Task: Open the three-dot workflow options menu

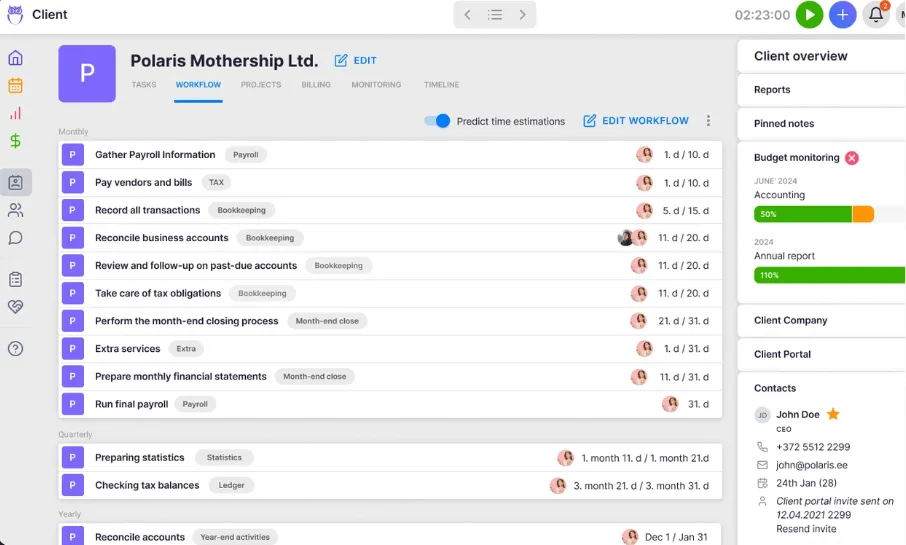Action: tap(708, 121)
